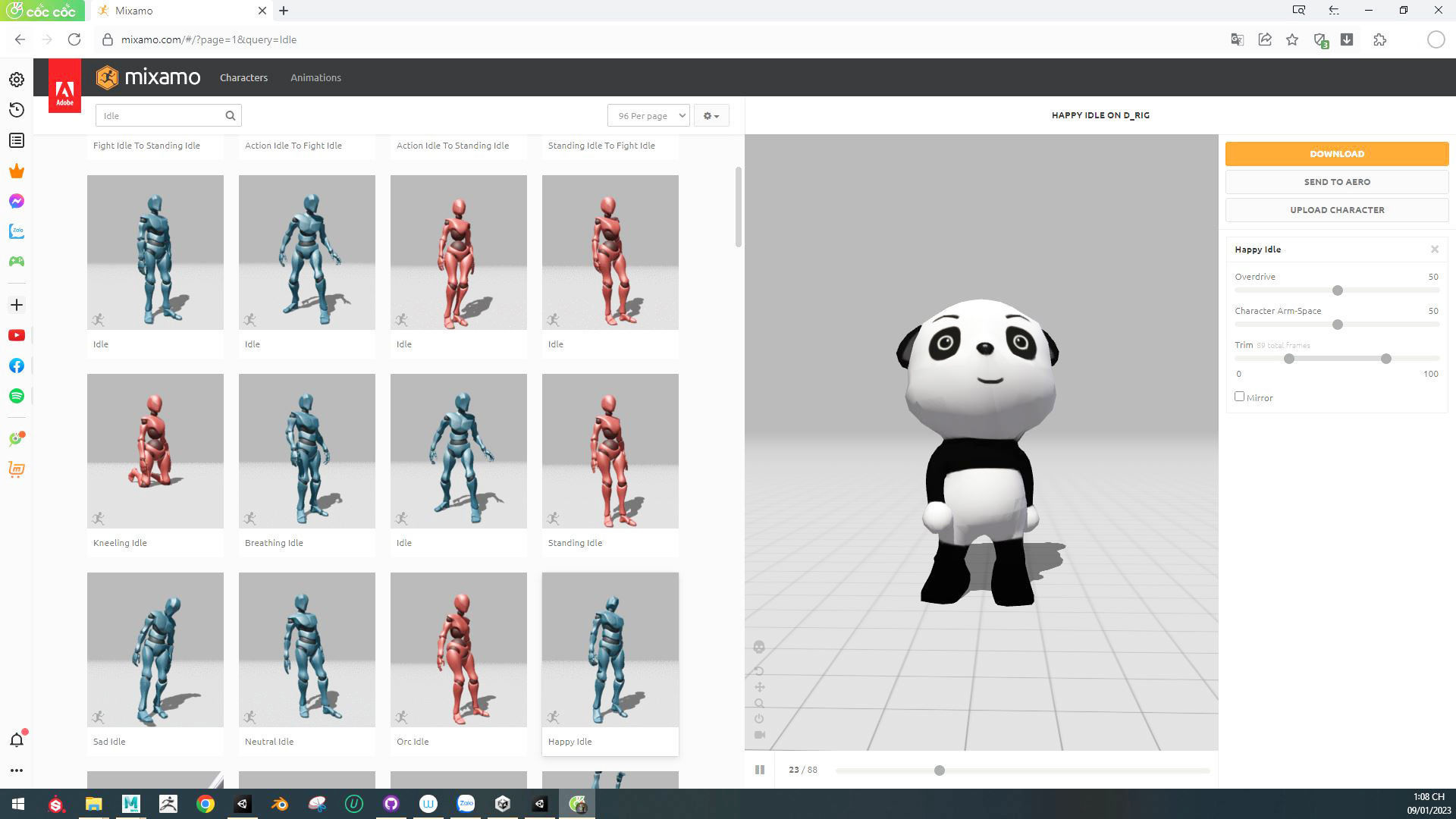The width and height of the screenshot is (1456, 819).
Task: Open Spotify from the sidebar
Action: 17,396
